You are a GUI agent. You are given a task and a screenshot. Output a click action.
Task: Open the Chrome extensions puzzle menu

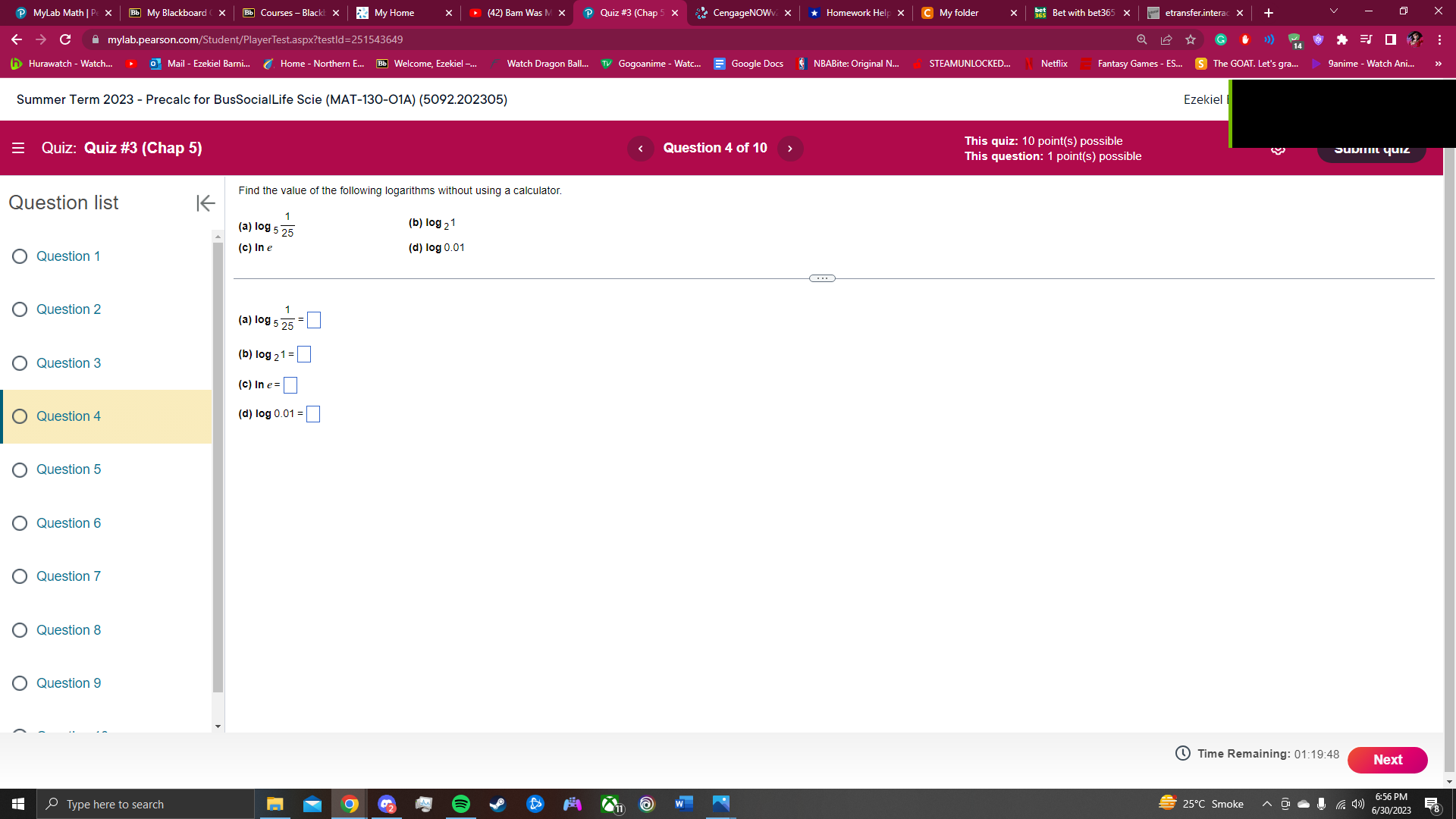(1342, 39)
